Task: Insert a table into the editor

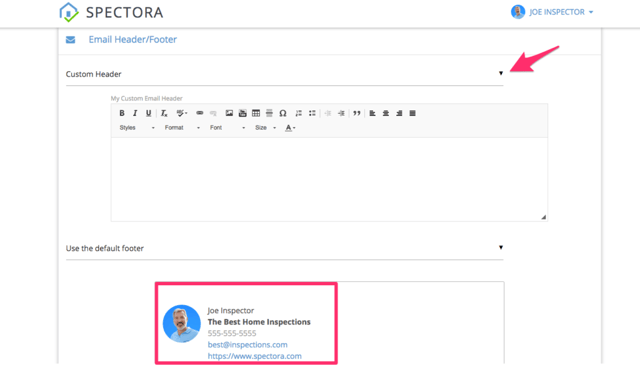Action: click(x=256, y=113)
